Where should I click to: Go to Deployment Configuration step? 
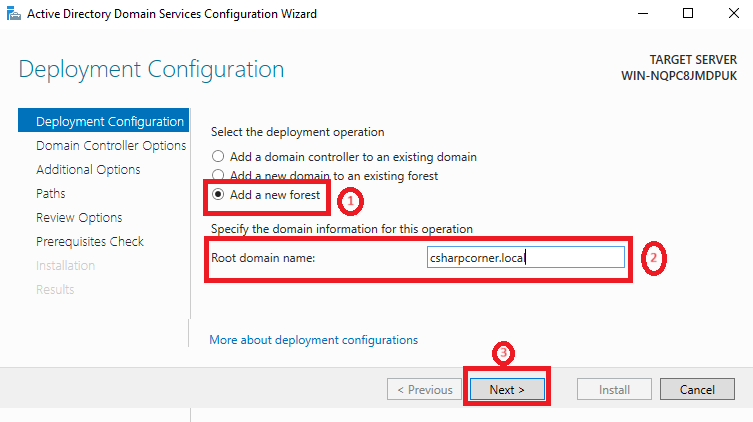(103, 121)
